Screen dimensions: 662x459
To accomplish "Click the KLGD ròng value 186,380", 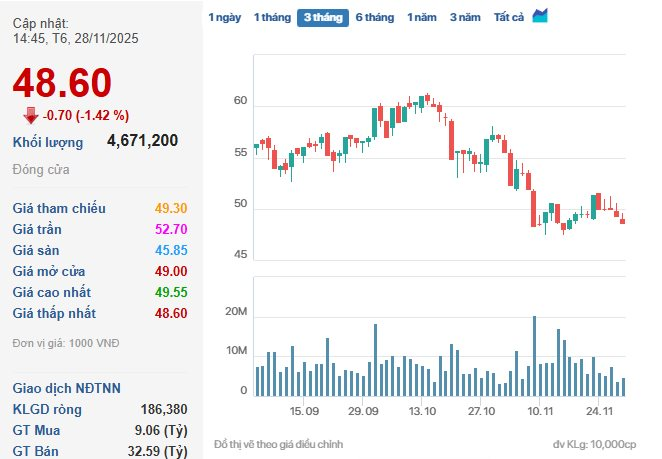I will coord(159,409).
